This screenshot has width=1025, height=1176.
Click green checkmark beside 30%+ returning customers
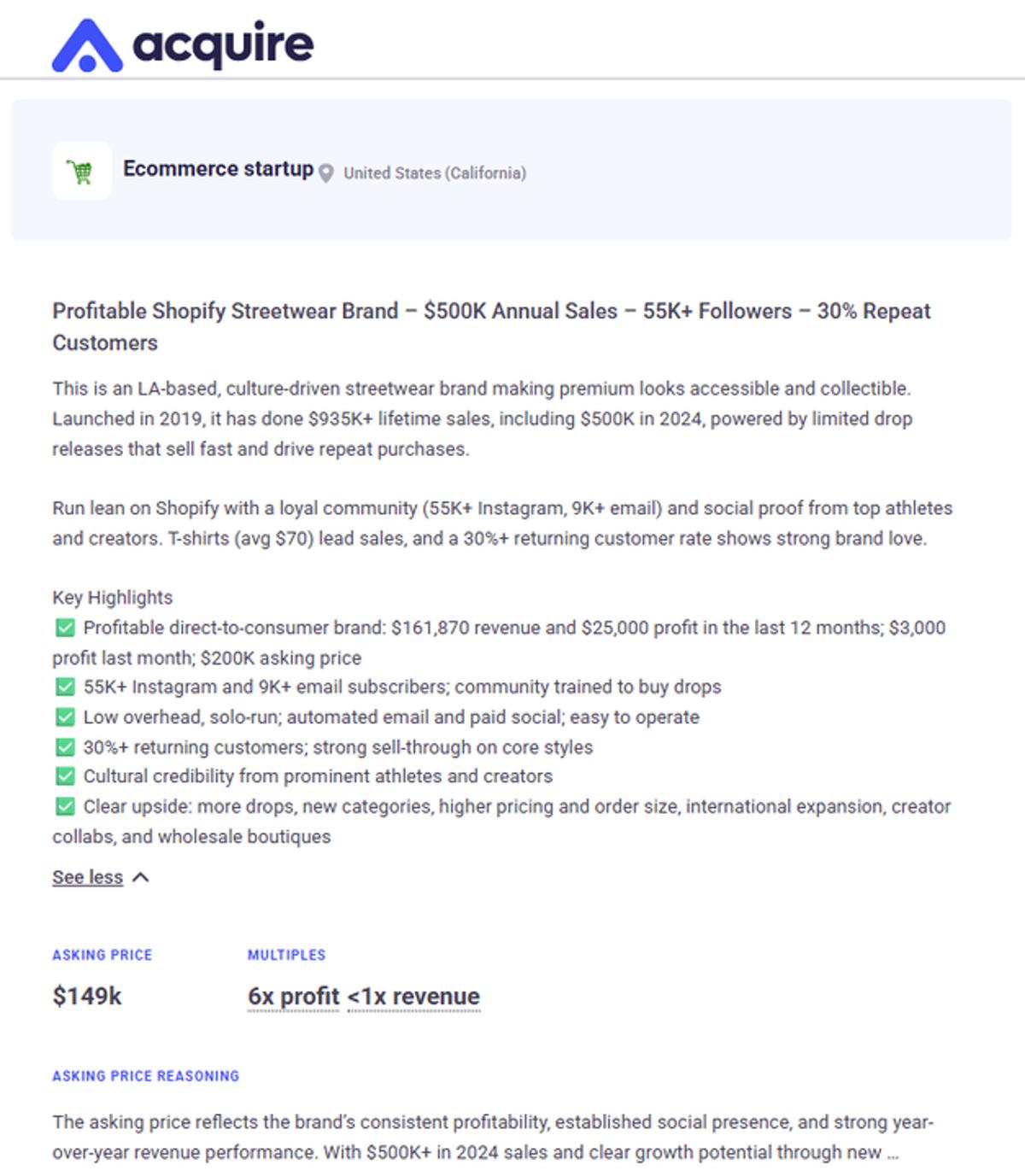pyautogui.click(x=65, y=747)
